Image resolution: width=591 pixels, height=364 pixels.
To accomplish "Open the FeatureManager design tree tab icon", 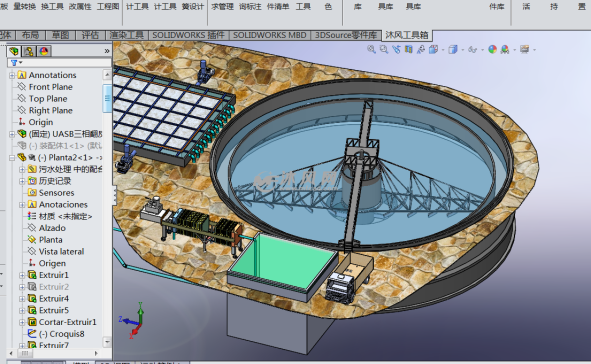I will point(14,51).
